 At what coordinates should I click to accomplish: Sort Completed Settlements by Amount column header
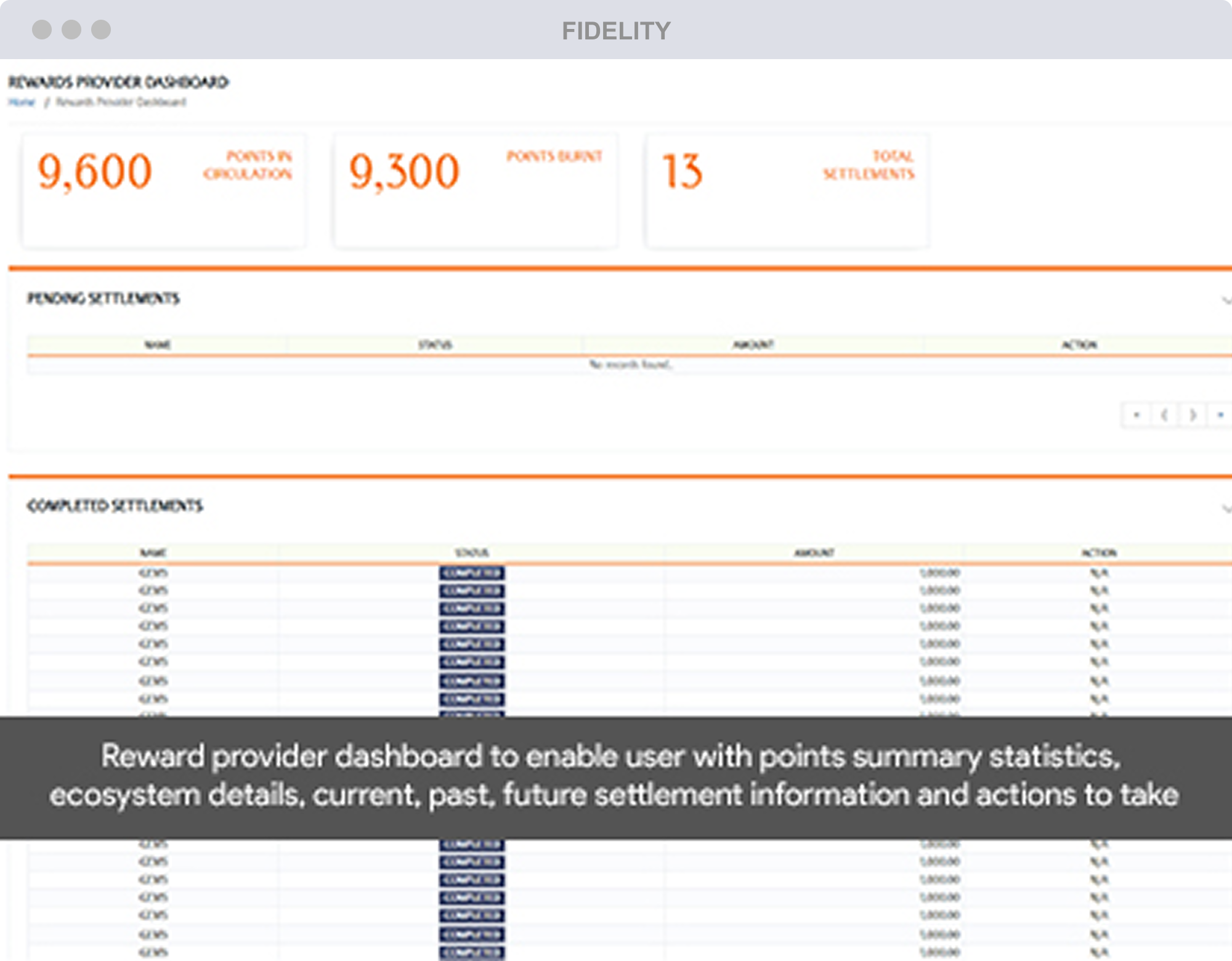814,553
